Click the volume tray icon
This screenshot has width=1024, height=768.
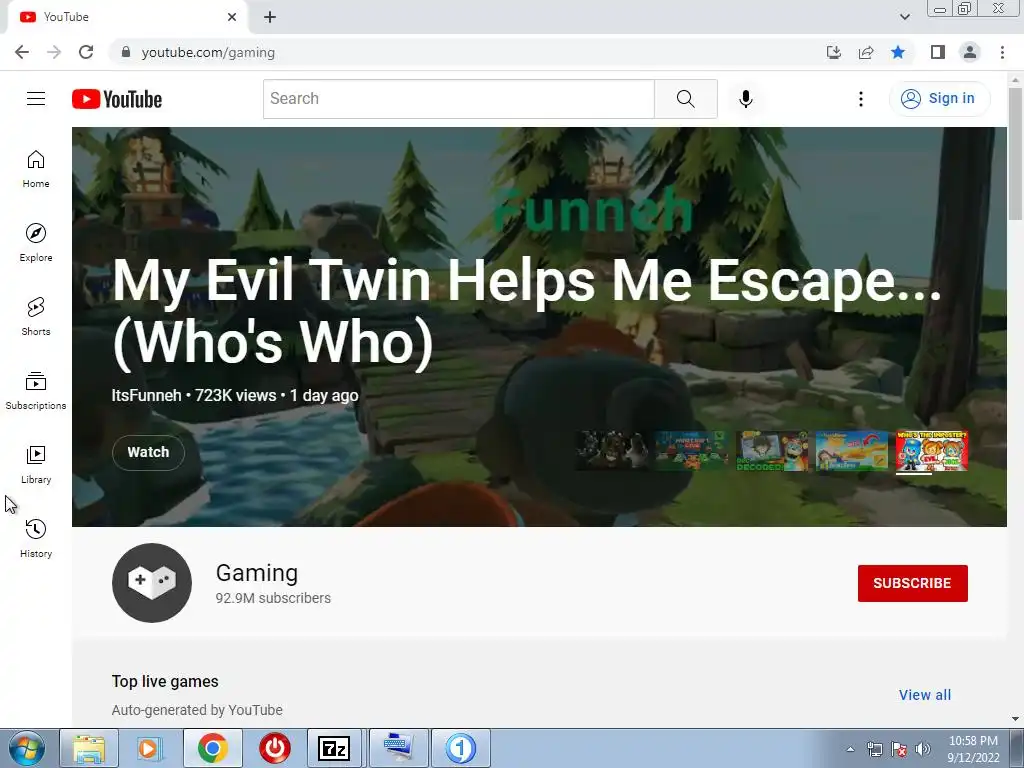tap(923, 749)
